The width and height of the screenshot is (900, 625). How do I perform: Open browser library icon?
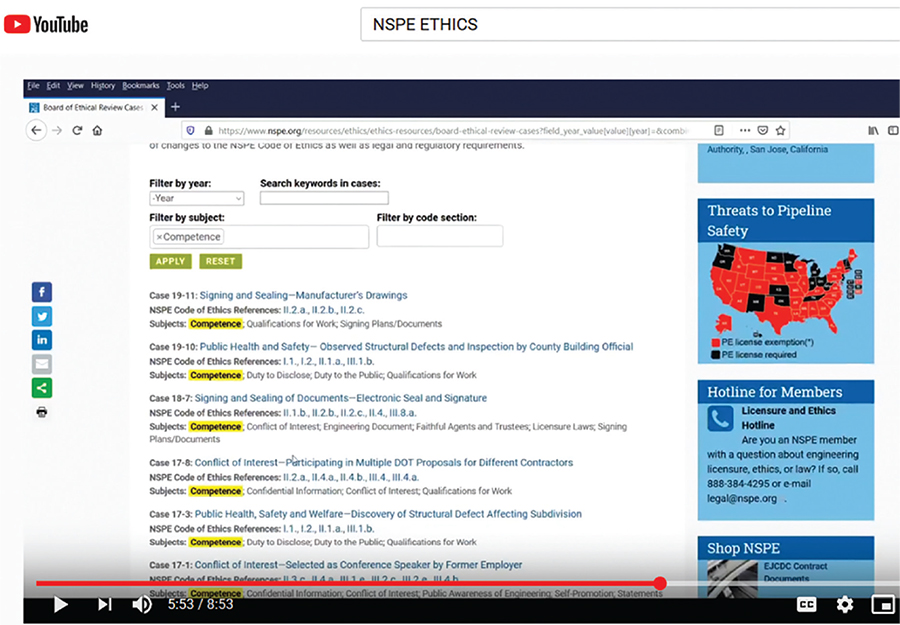(873, 130)
